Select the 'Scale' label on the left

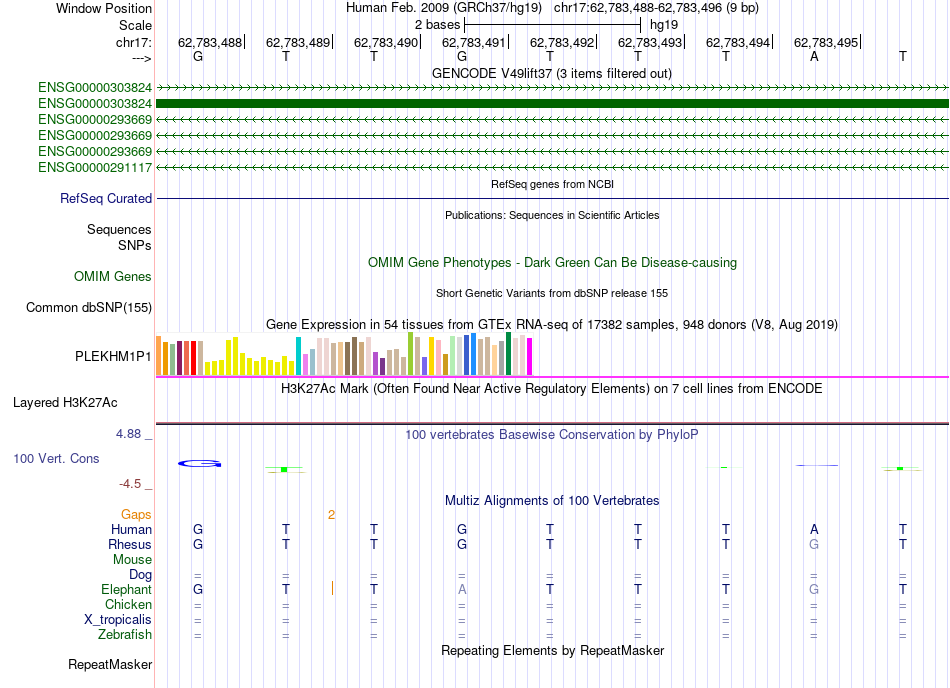[135, 25]
